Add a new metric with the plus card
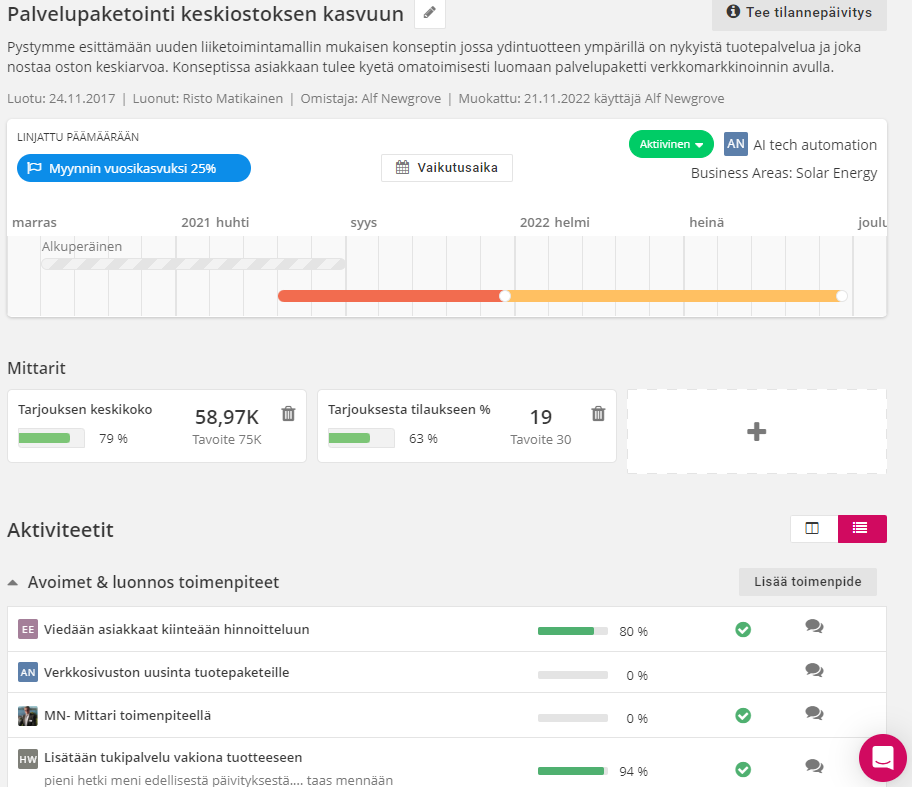This screenshot has width=912, height=787. coord(756,431)
